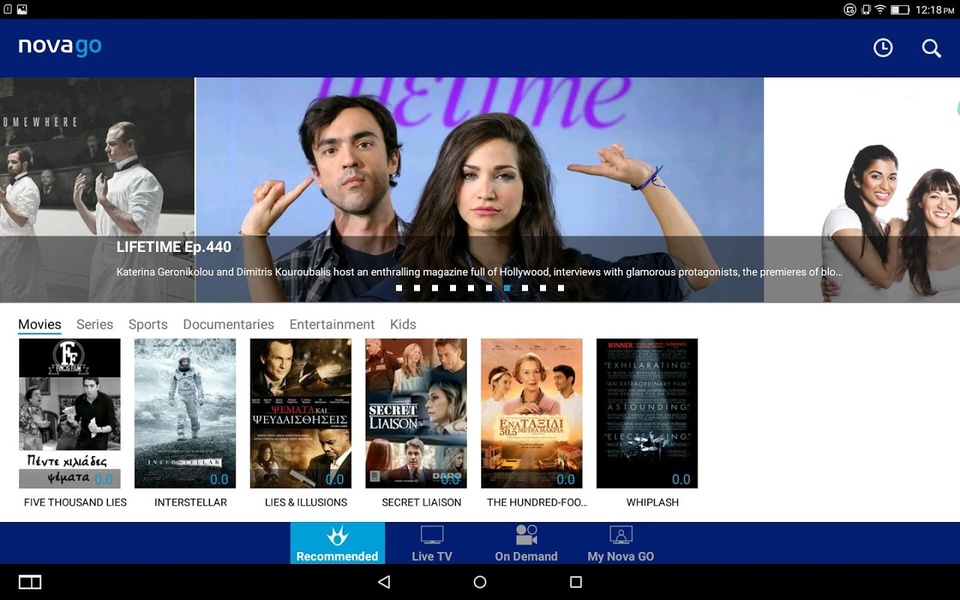Show the next banner with two women

click(x=862, y=190)
